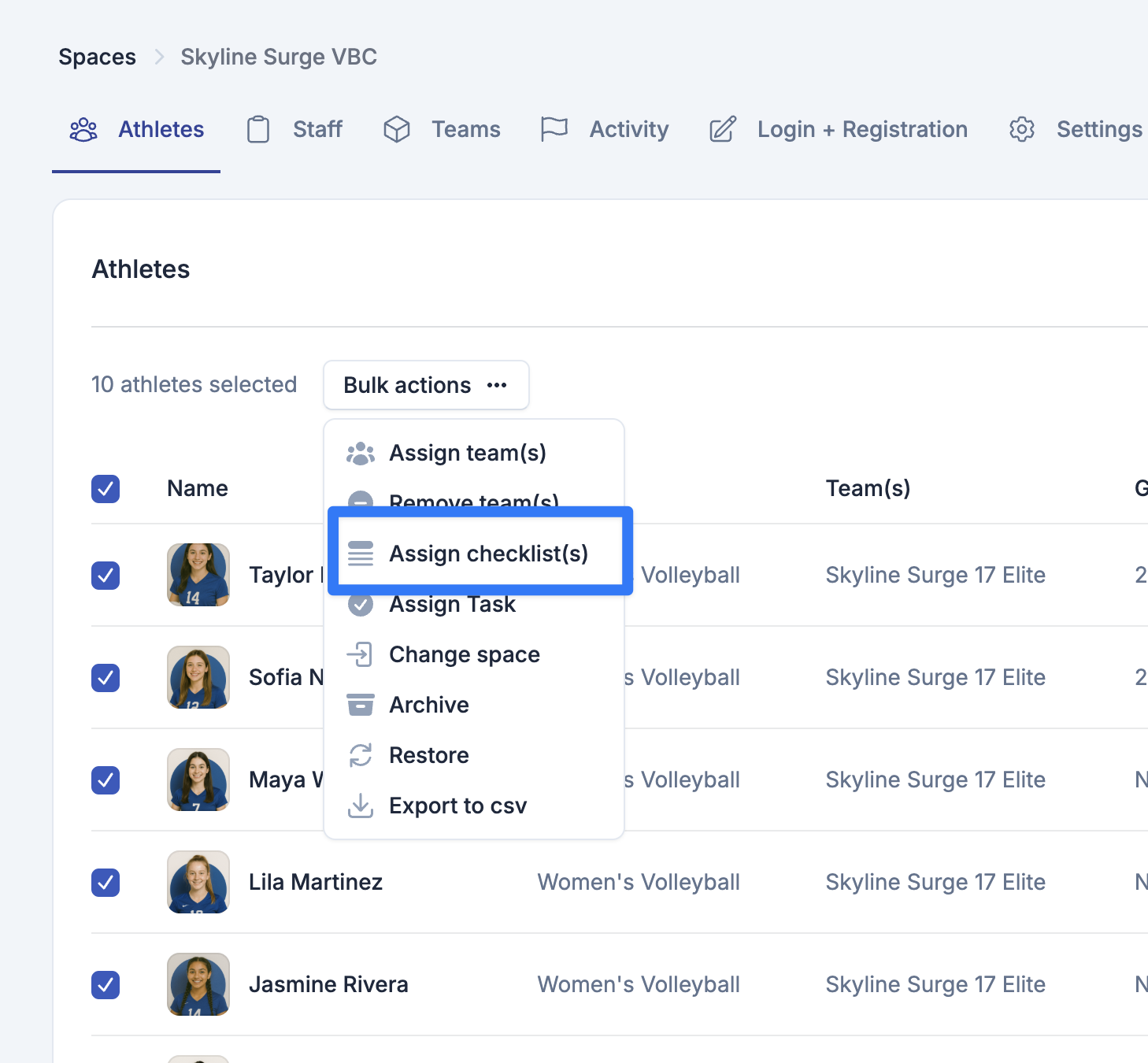The width and height of the screenshot is (1148, 1063).
Task: Click the 10 athletes selected label
Action: click(x=194, y=384)
